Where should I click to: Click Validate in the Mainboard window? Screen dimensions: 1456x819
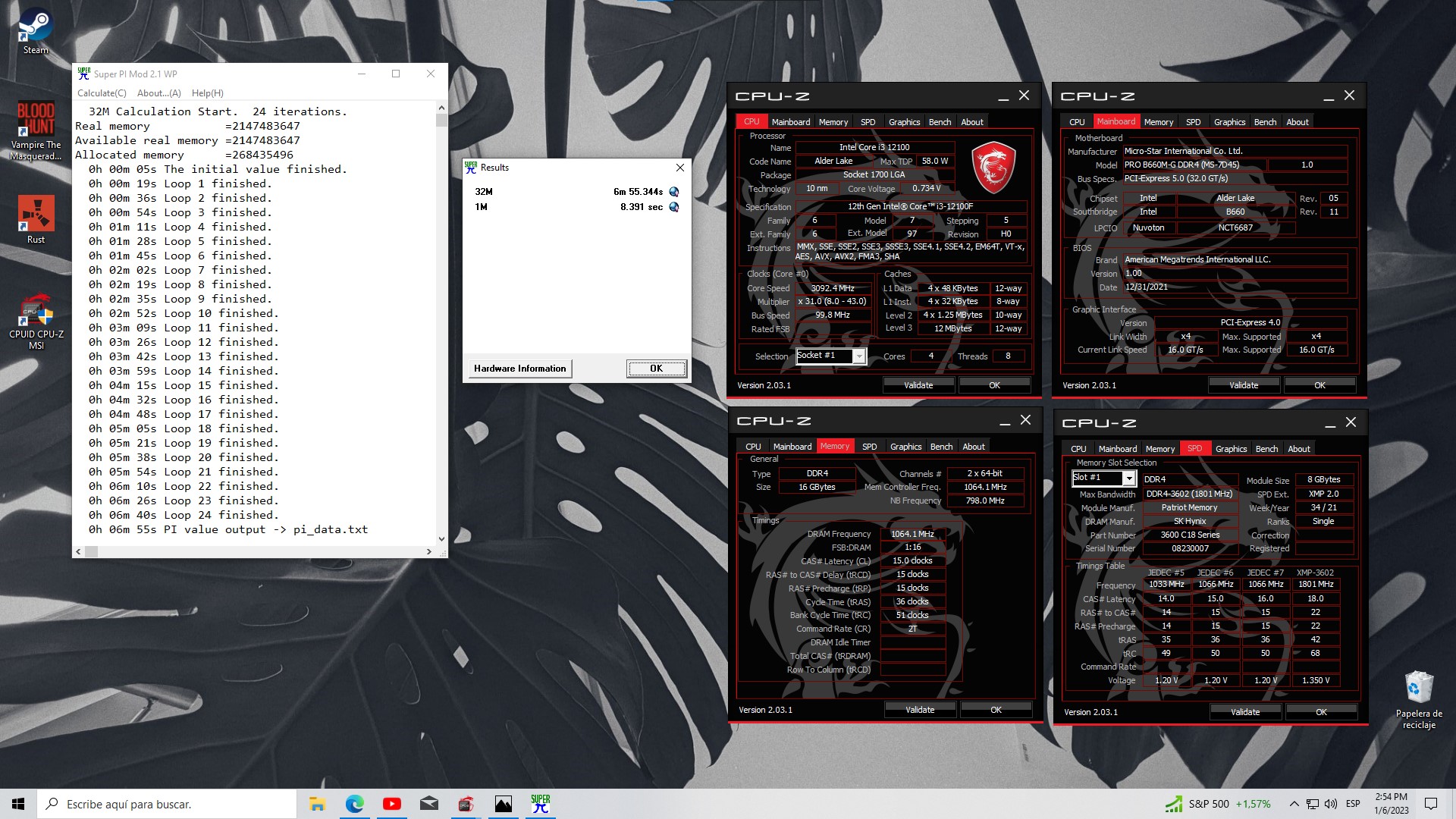1244,385
